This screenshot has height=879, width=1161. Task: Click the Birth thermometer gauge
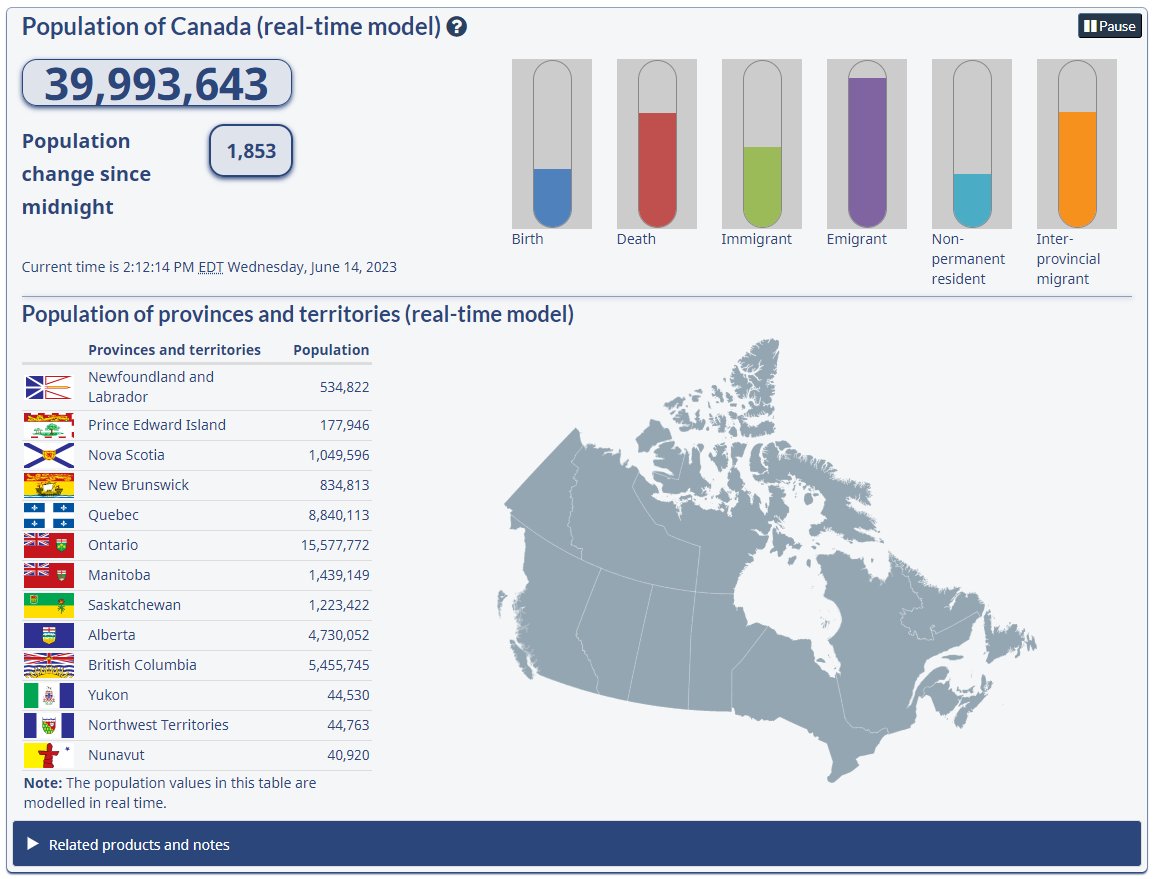(551, 145)
